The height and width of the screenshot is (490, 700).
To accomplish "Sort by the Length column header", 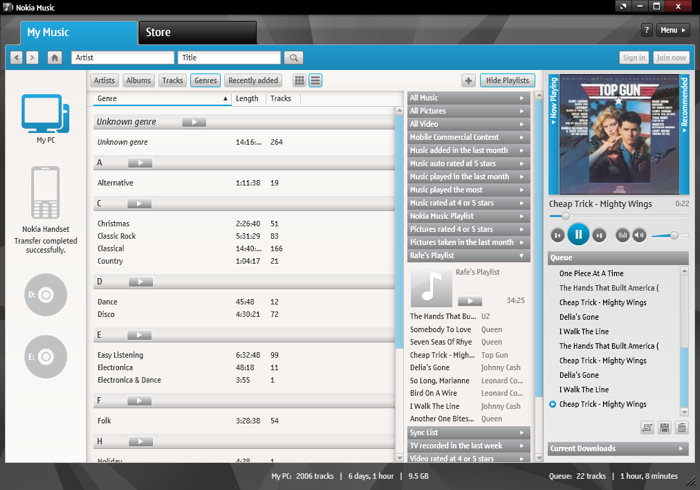I will [249, 99].
